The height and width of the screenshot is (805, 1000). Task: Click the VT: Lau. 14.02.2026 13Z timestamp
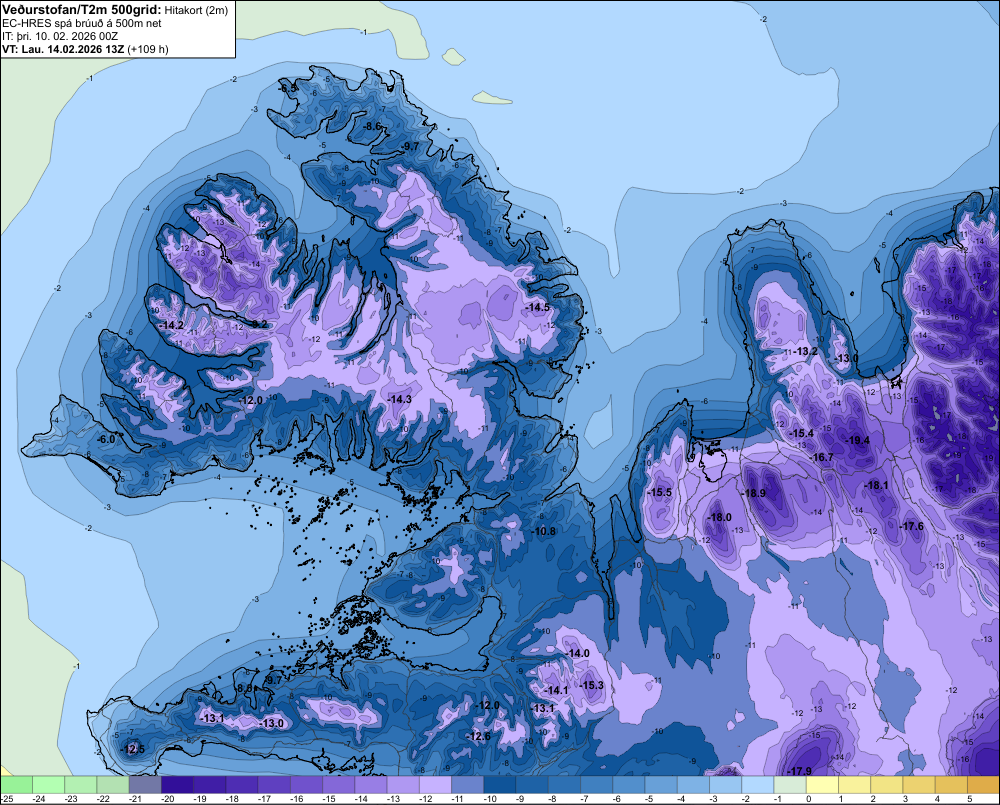pos(63,49)
